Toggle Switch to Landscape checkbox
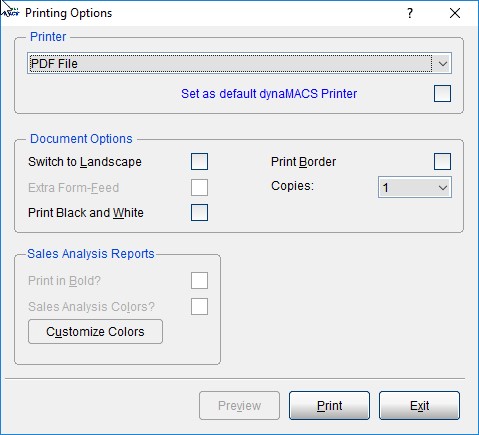The image size is (479, 435). coord(199,162)
